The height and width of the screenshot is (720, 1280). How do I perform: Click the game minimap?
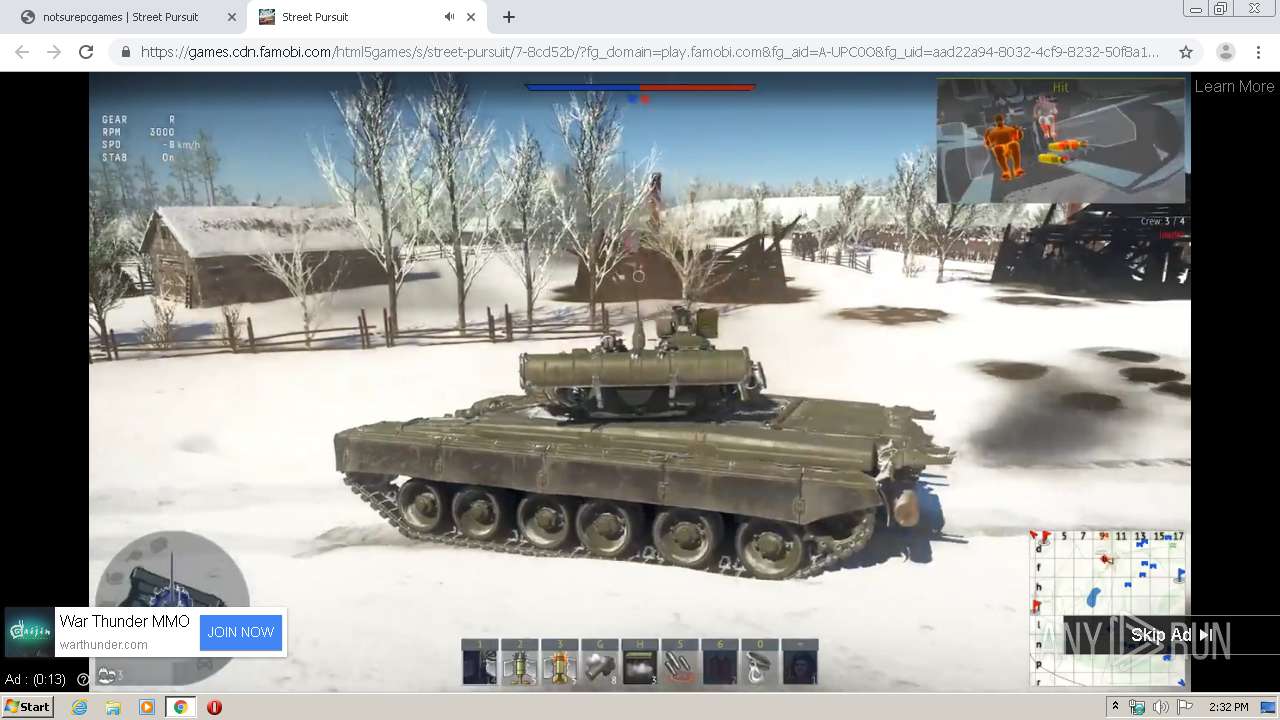click(1108, 609)
